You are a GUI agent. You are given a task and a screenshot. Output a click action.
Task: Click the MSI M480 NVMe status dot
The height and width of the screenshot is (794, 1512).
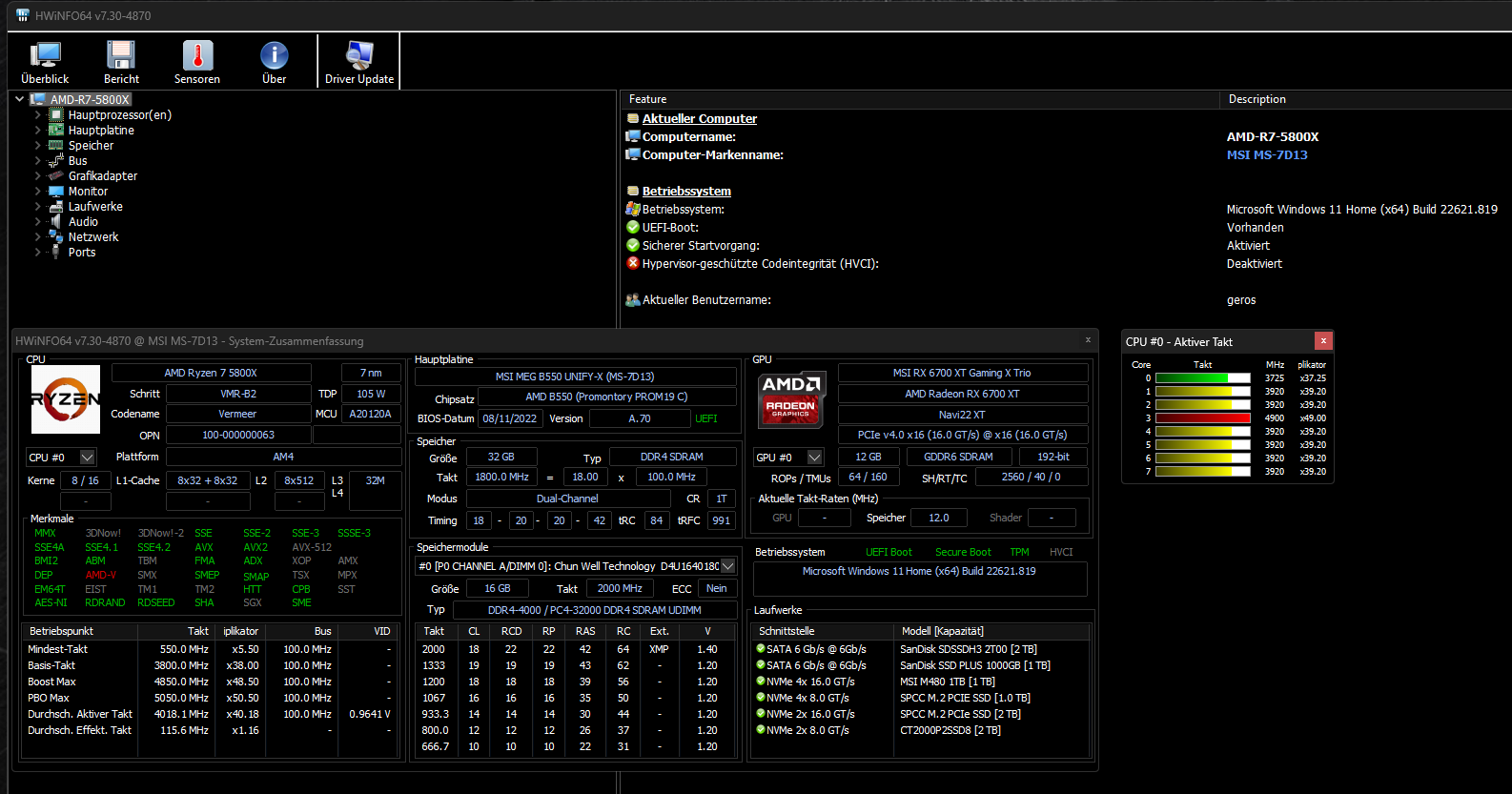click(x=761, y=681)
